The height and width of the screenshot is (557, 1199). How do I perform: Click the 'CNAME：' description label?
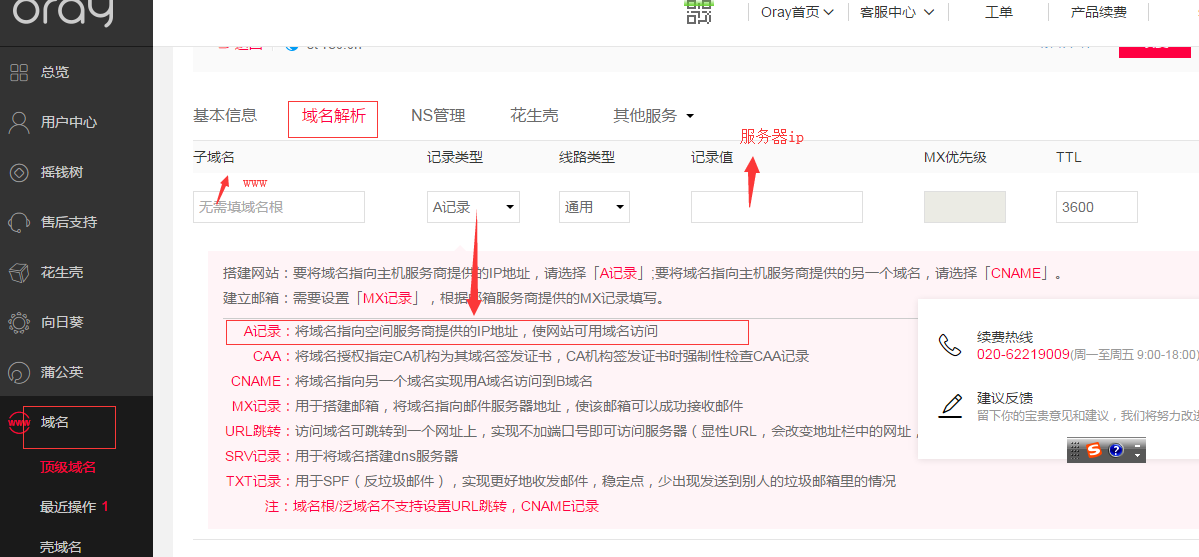pyautogui.click(x=262, y=381)
